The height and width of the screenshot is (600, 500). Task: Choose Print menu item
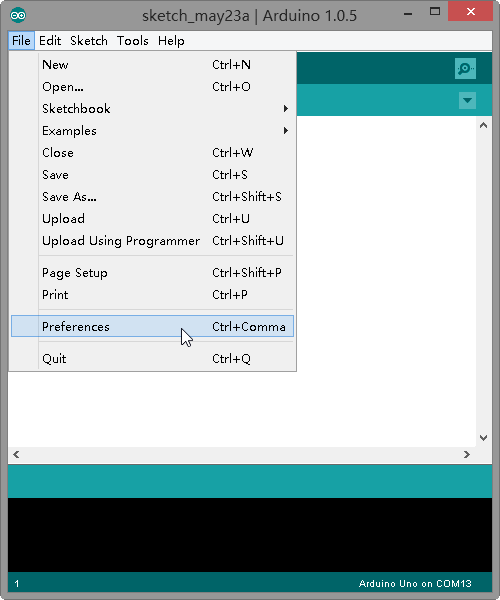click(x=153, y=295)
